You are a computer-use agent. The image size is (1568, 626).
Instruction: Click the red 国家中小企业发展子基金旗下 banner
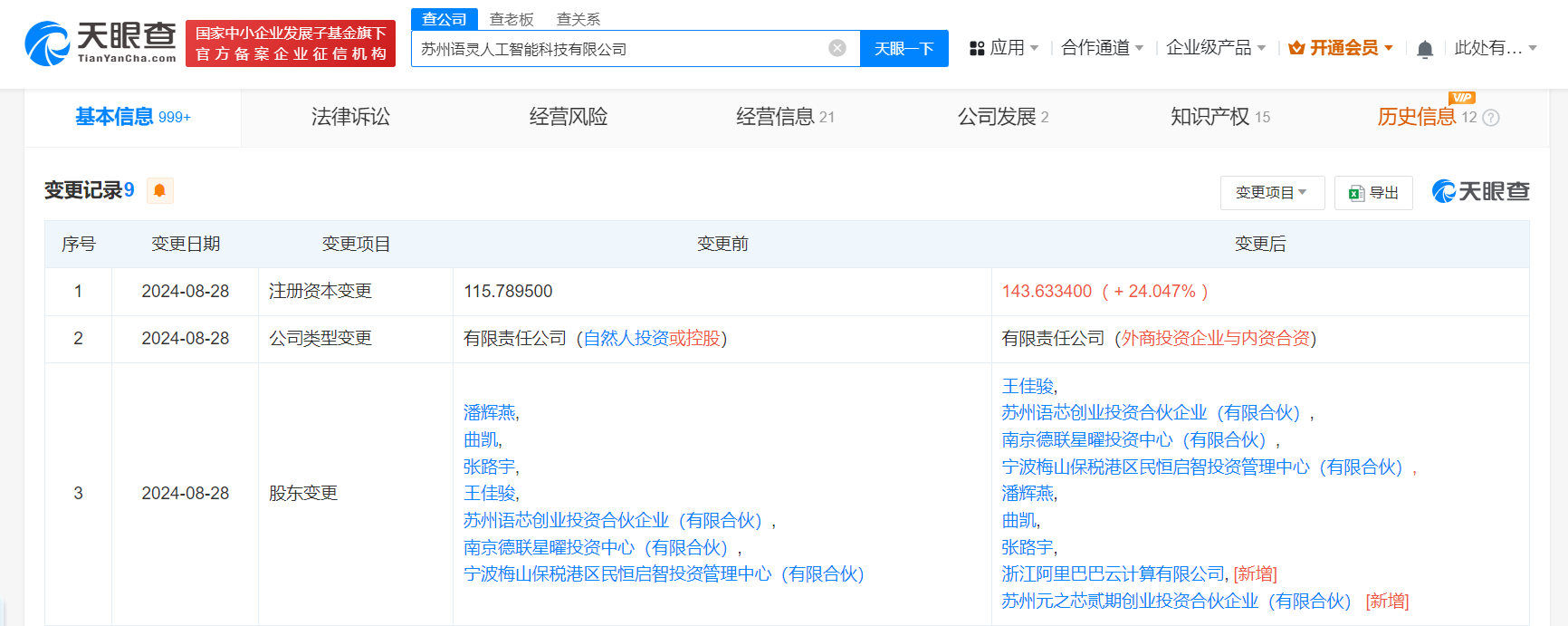291,43
